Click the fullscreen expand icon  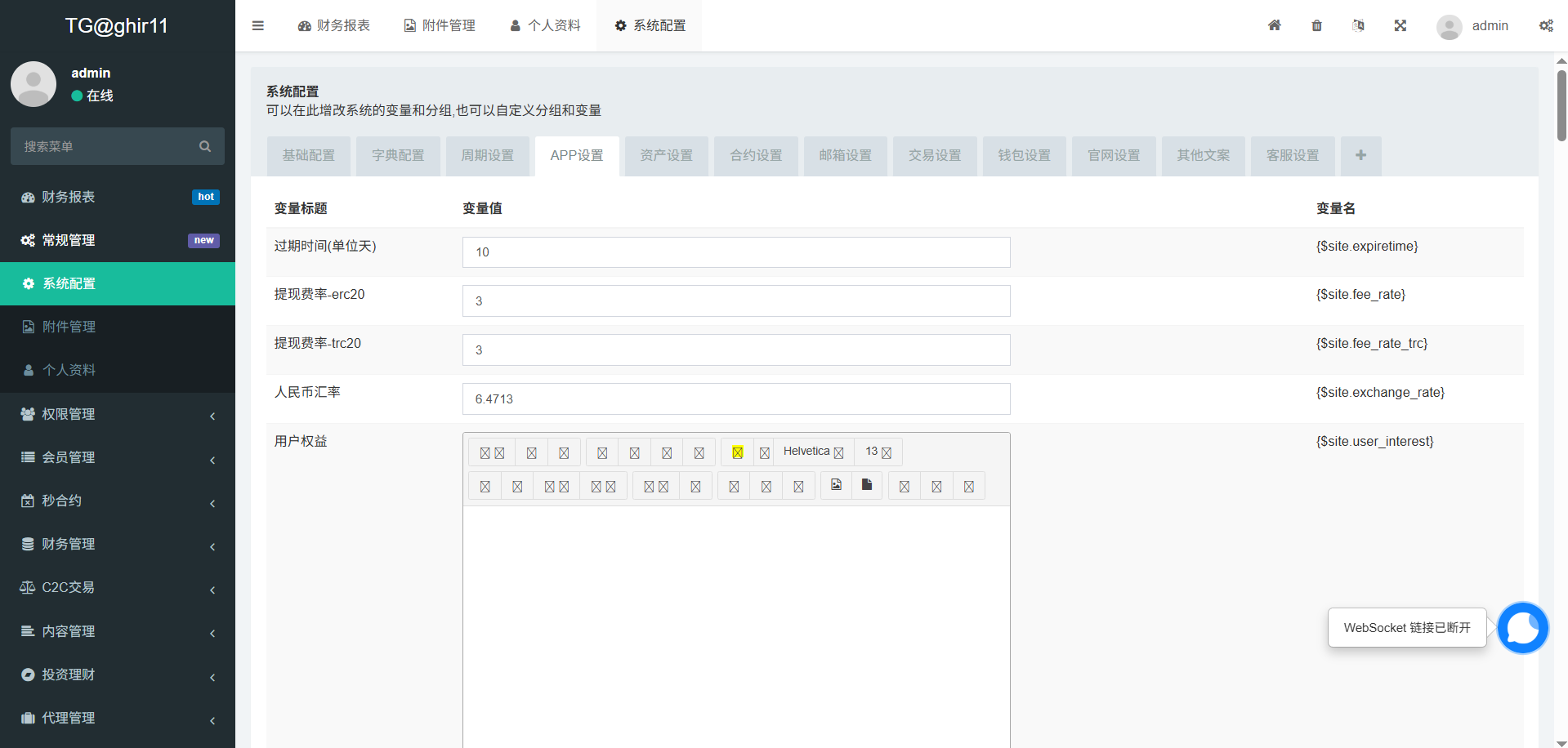pyautogui.click(x=1400, y=25)
